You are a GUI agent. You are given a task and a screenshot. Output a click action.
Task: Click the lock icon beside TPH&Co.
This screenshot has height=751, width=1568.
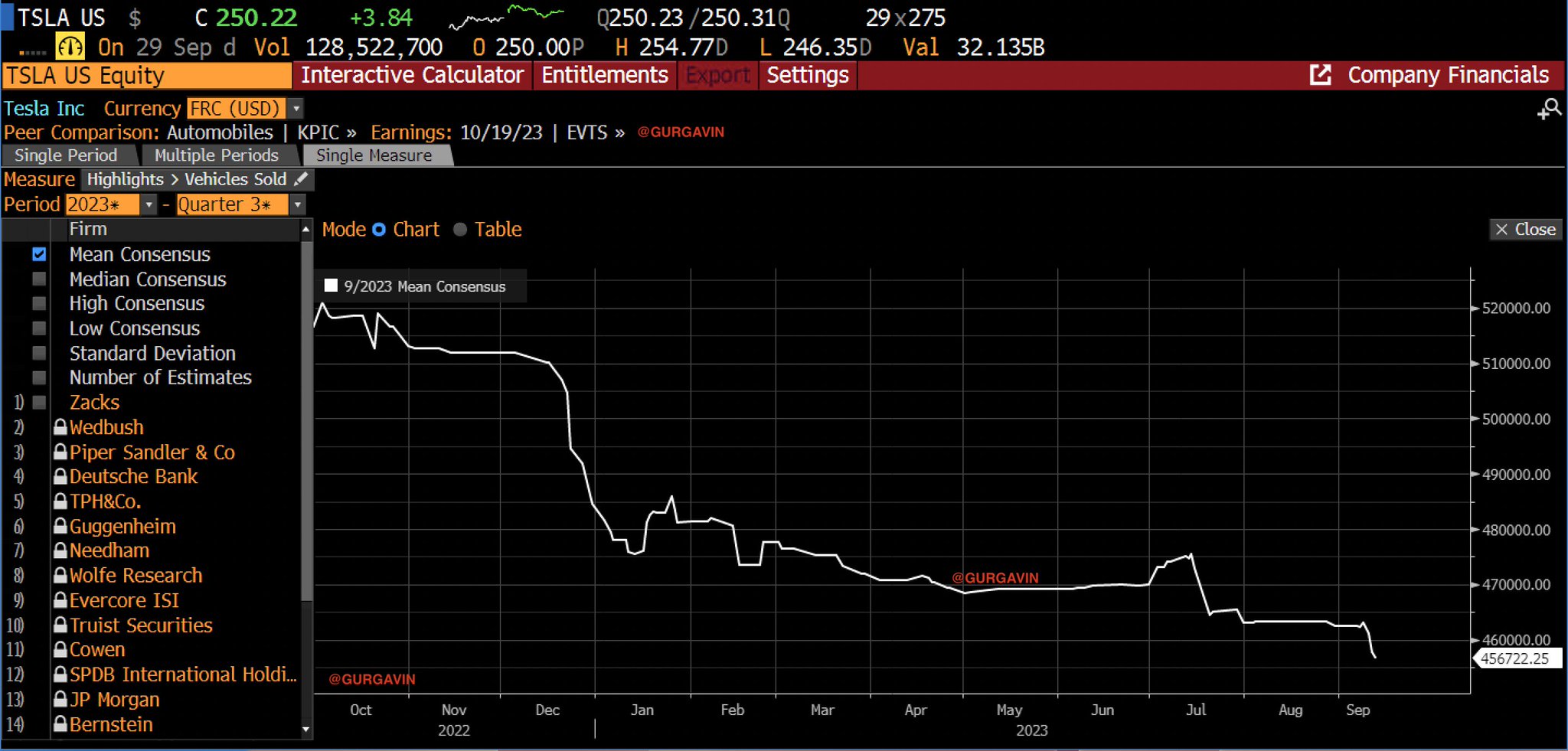(x=60, y=502)
